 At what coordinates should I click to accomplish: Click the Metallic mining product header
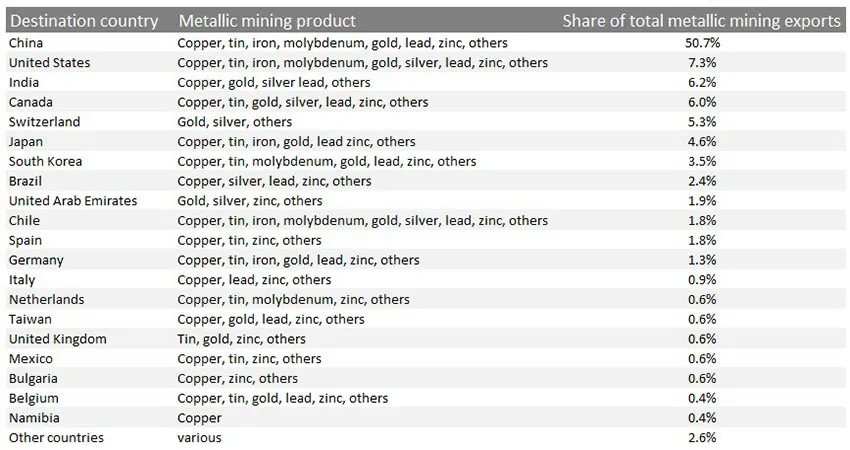[267, 21]
